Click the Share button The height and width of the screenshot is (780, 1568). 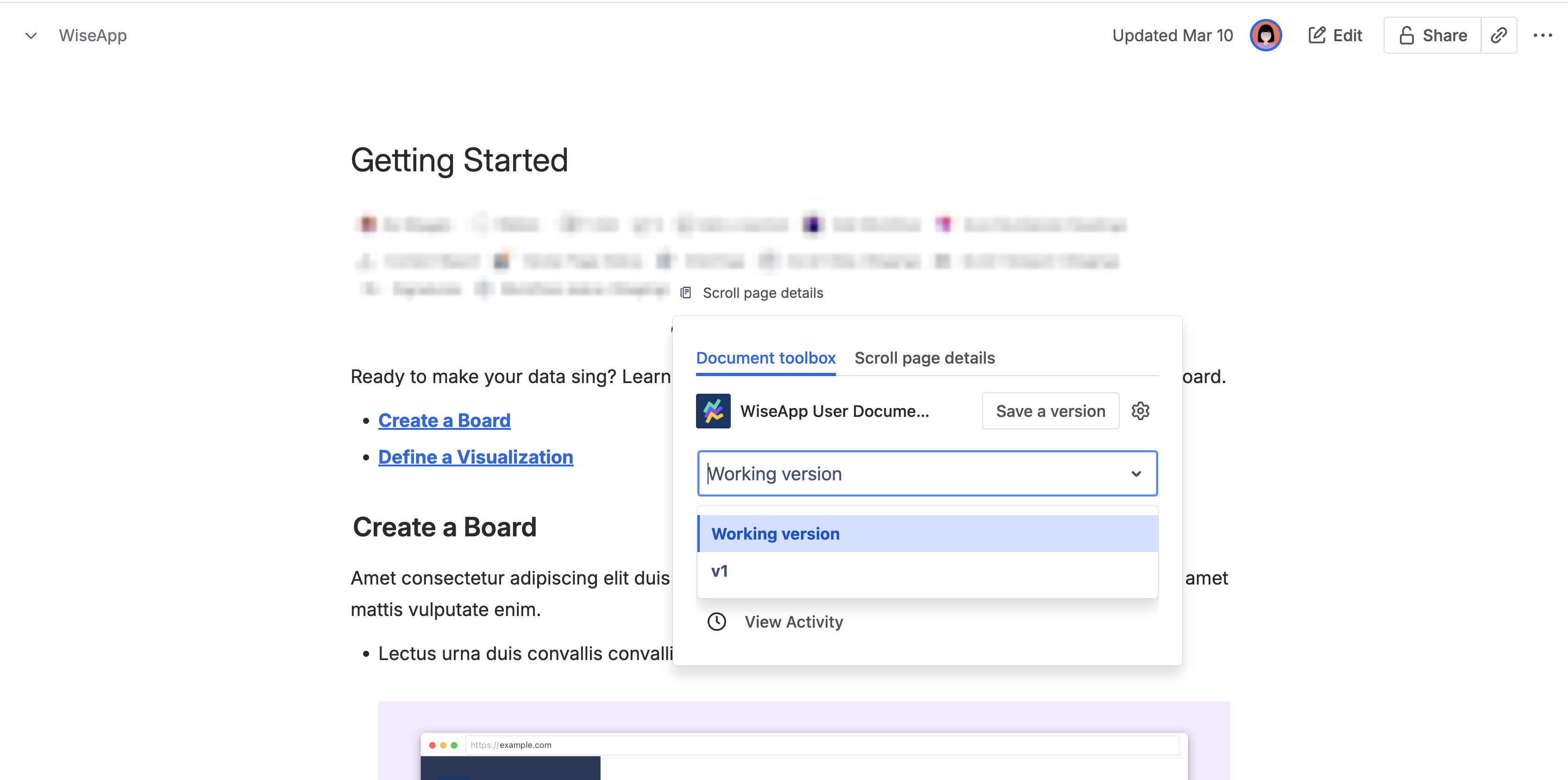(1432, 35)
